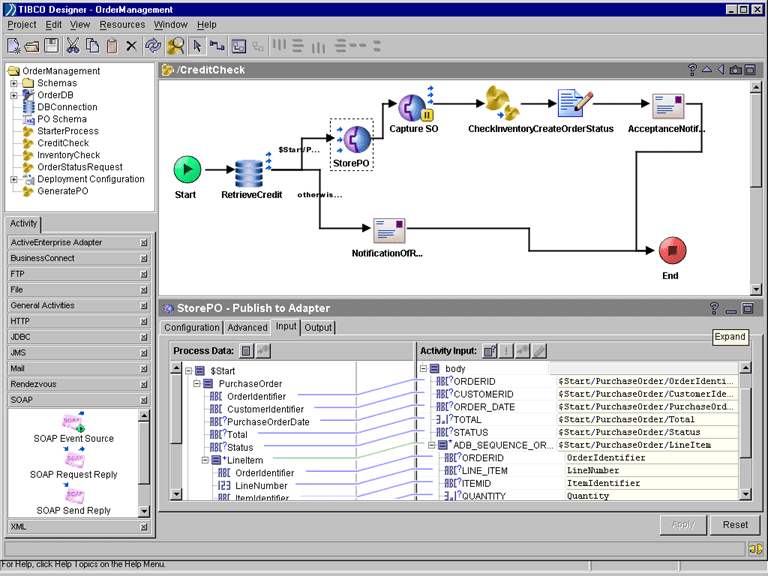The width and height of the screenshot is (768, 576).
Task: Click the Activity Input vertical scrollbar
Action: pyautogui.click(x=745, y=431)
